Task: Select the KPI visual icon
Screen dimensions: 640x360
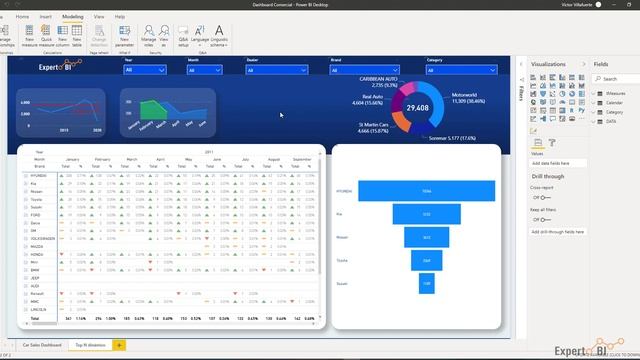Action: point(533,110)
